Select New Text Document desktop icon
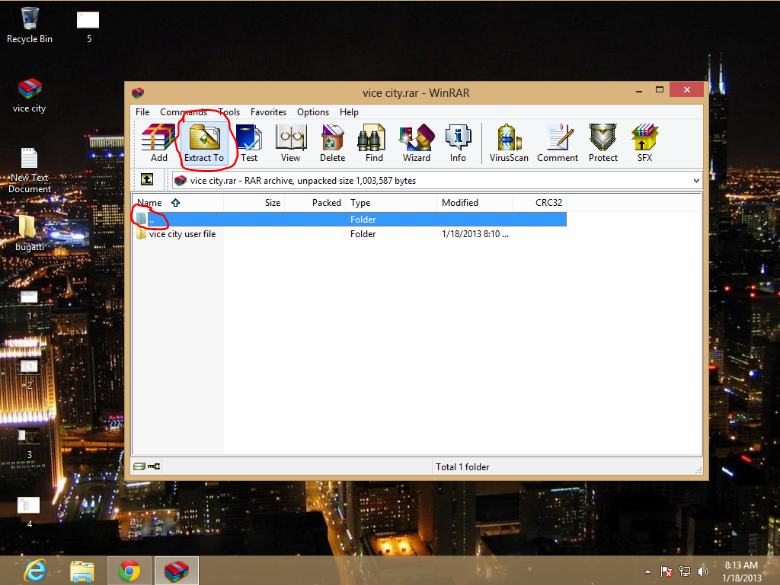The image size is (780, 585). point(29,170)
